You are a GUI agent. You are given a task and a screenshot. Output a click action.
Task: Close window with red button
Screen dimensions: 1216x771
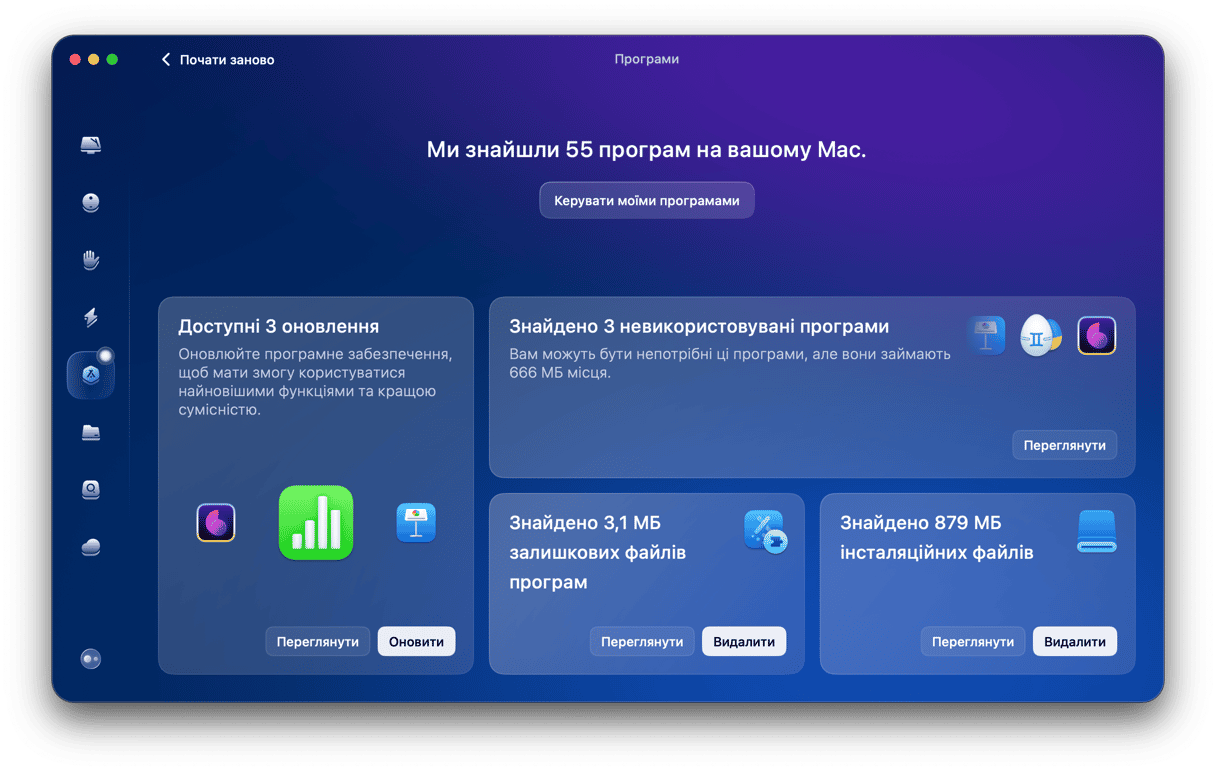click(x=75, y=60)
